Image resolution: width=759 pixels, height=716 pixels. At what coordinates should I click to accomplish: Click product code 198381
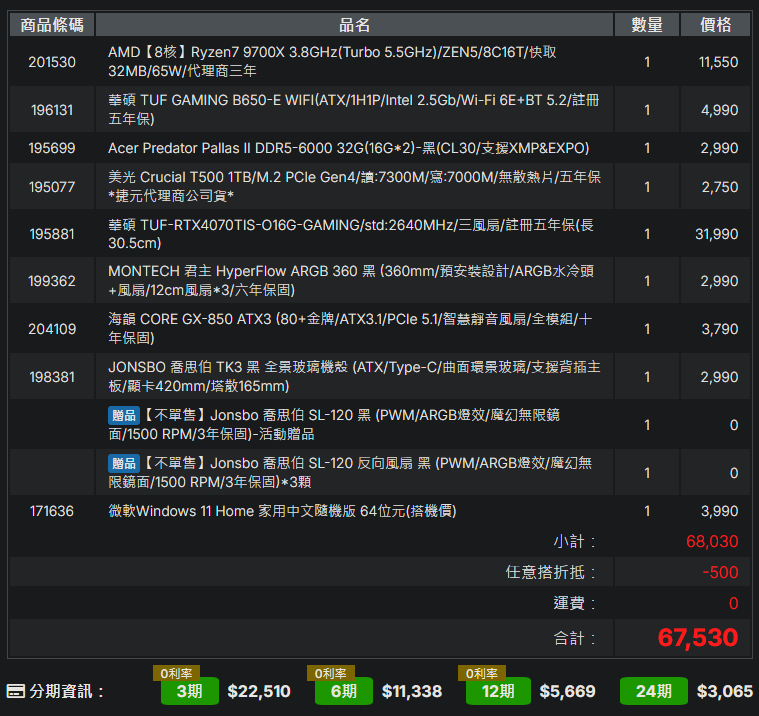(x=52, y=377)
